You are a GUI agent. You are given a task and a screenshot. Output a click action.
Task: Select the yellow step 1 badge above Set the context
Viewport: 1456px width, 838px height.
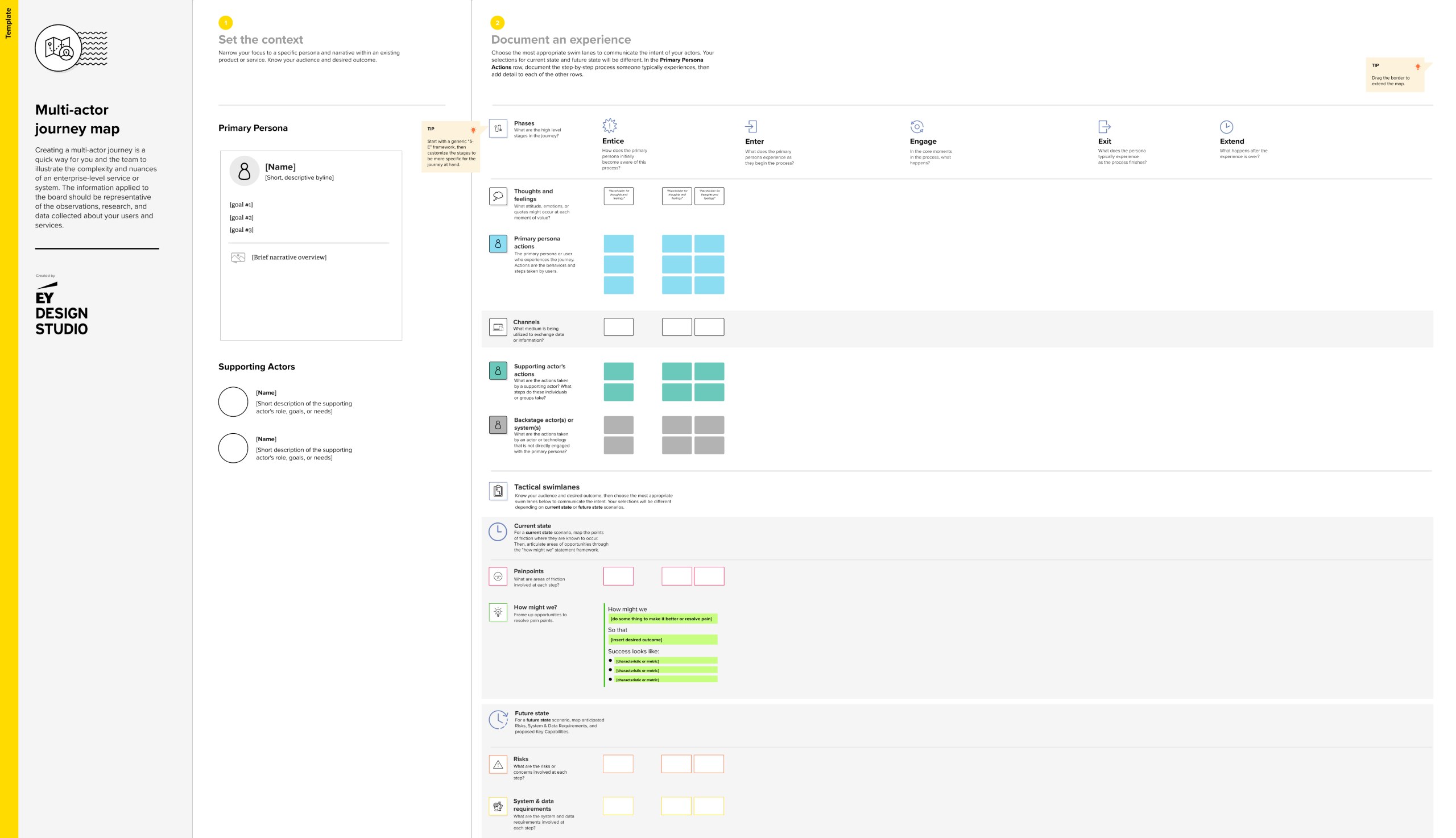[x=225, y=24]
